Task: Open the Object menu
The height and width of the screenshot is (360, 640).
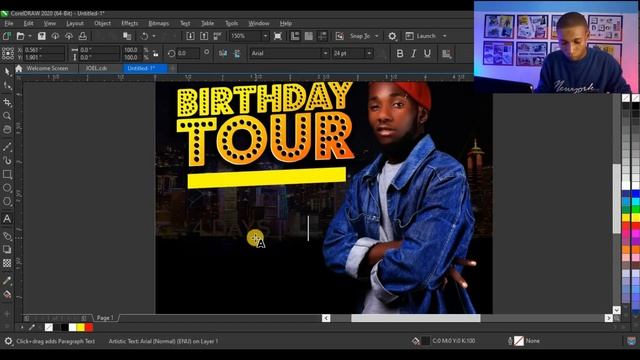Action: (x=102, y=23)
